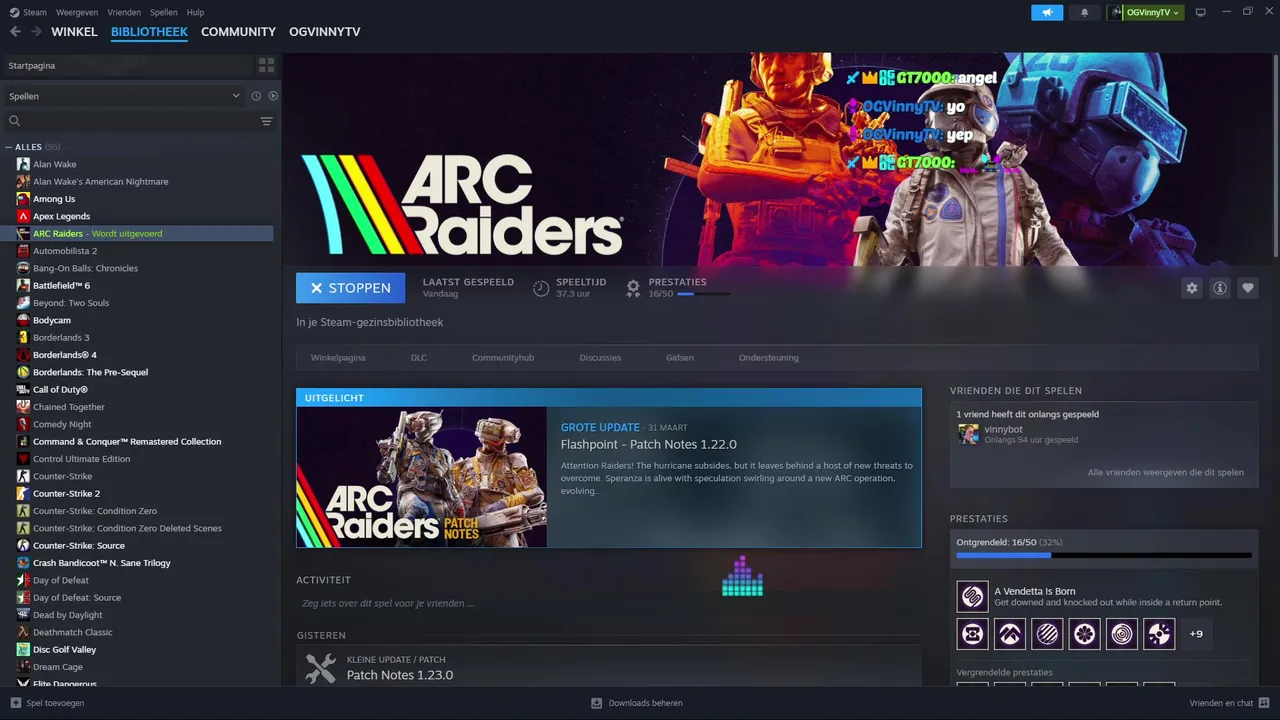Click the Speeltijd clock icon

[541, 288]
